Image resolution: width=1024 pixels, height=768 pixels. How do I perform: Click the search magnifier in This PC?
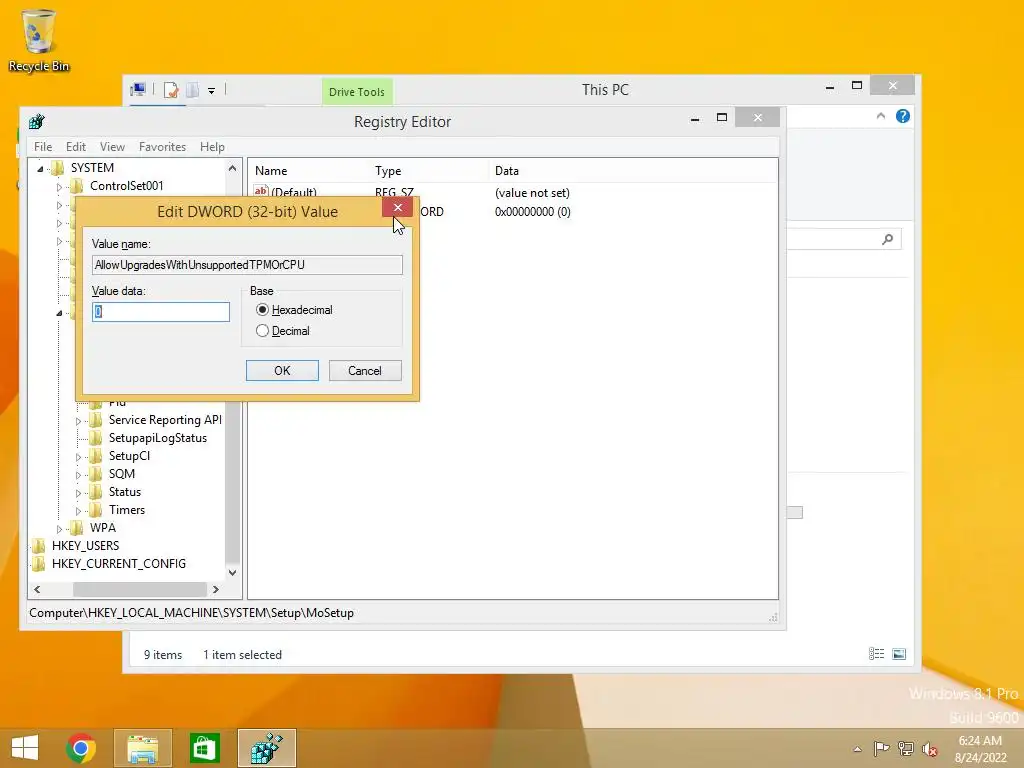point(887,239)
